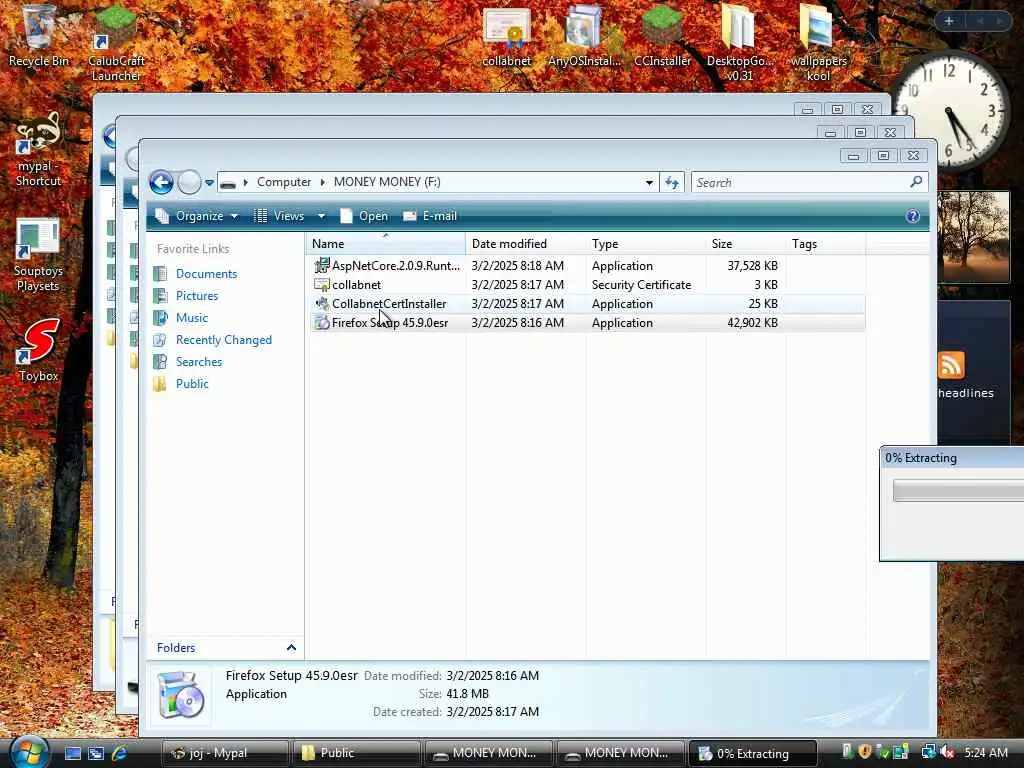1024x768 pixels.
Task: Open the Recycle Bin desktop icon
Action: point(39,34)
